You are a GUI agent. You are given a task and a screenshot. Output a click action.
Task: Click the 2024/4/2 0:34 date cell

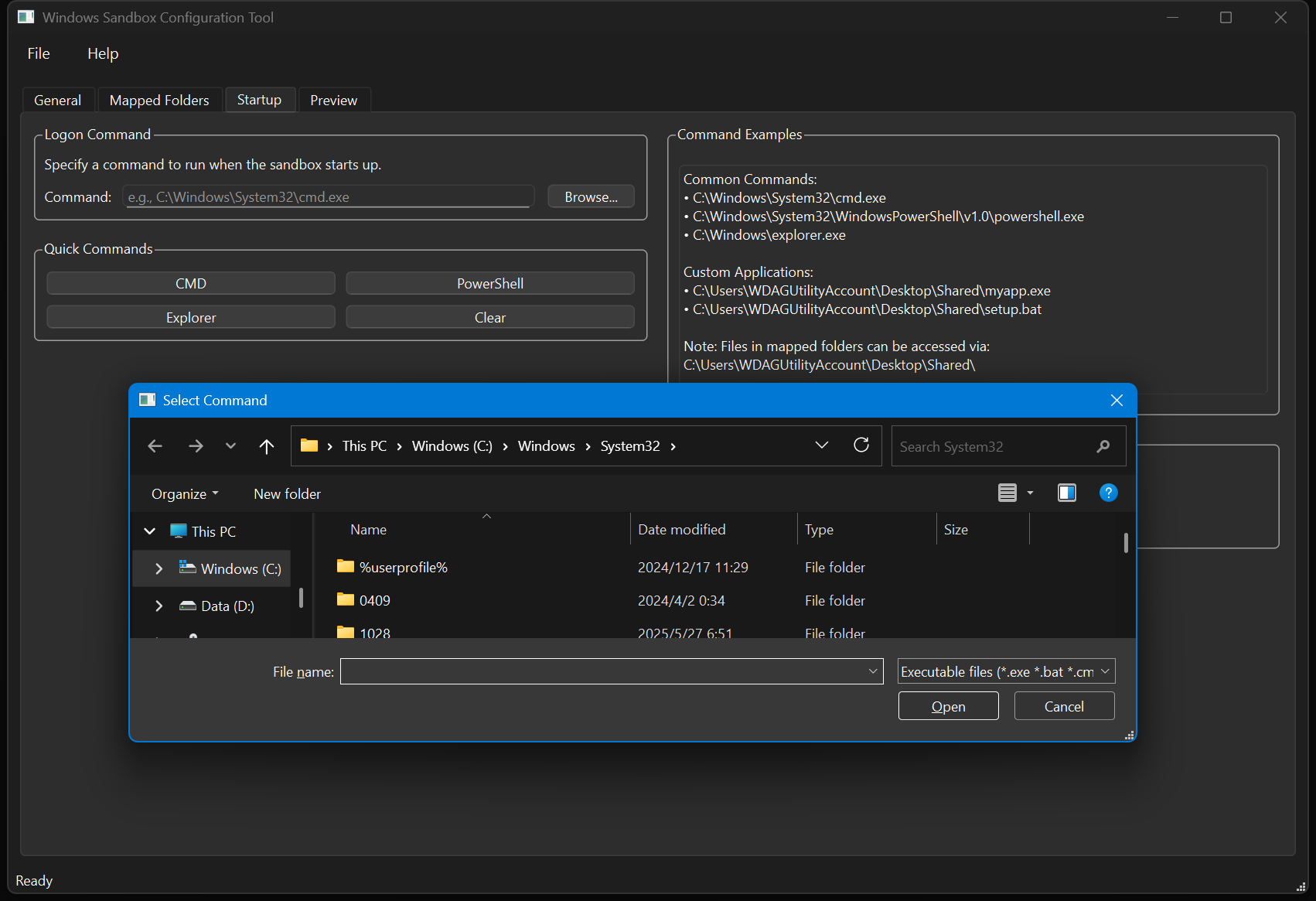click(x=681, y=601)
